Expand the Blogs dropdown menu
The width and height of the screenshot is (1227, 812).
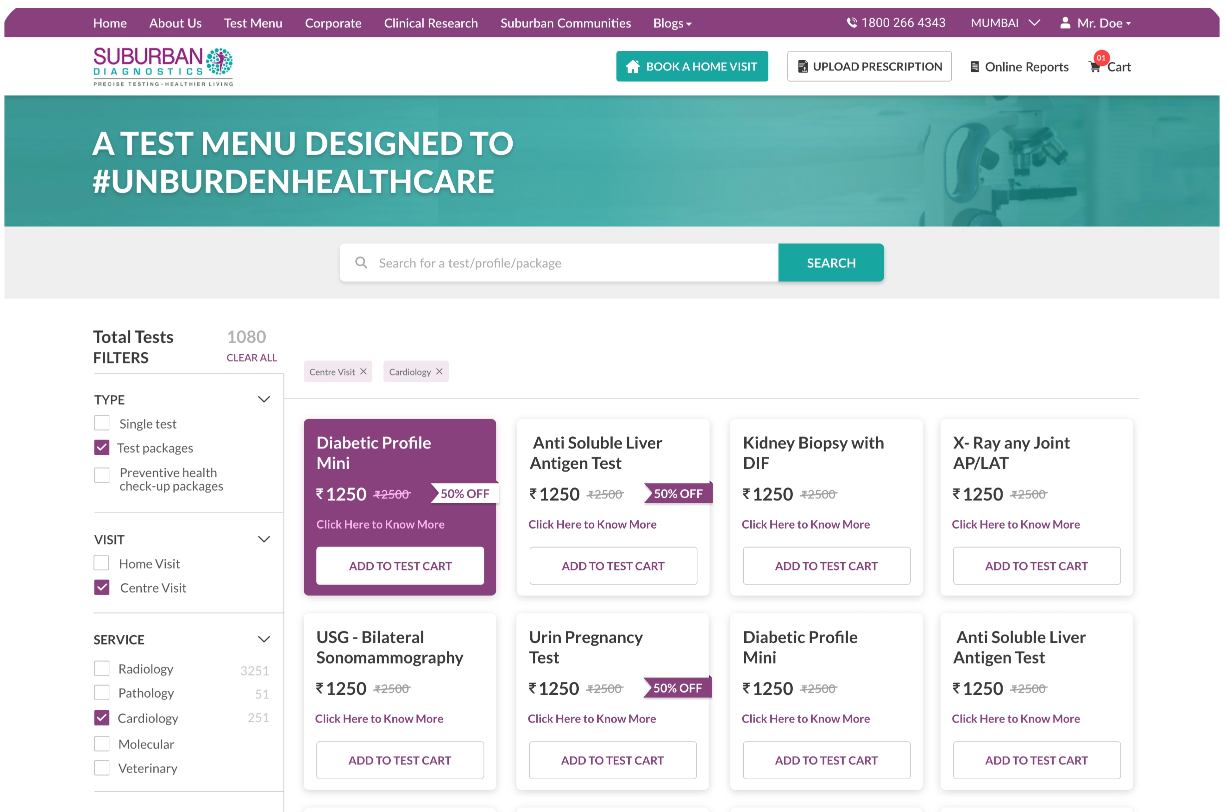(x=672, y=23)
